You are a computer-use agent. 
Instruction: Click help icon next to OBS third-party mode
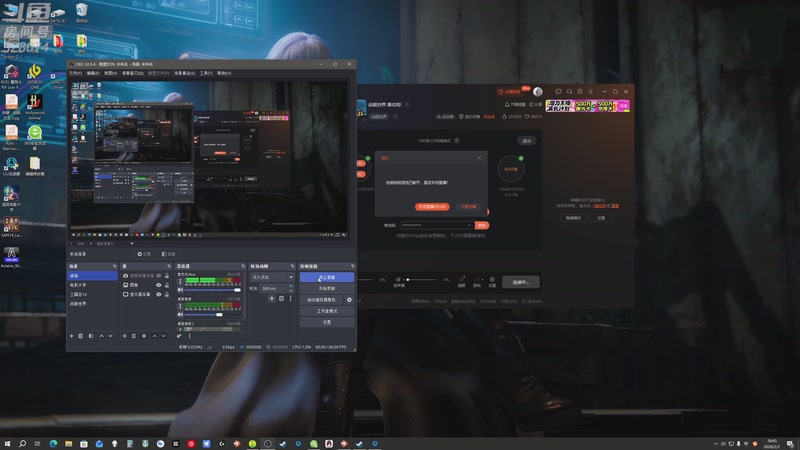457,141
